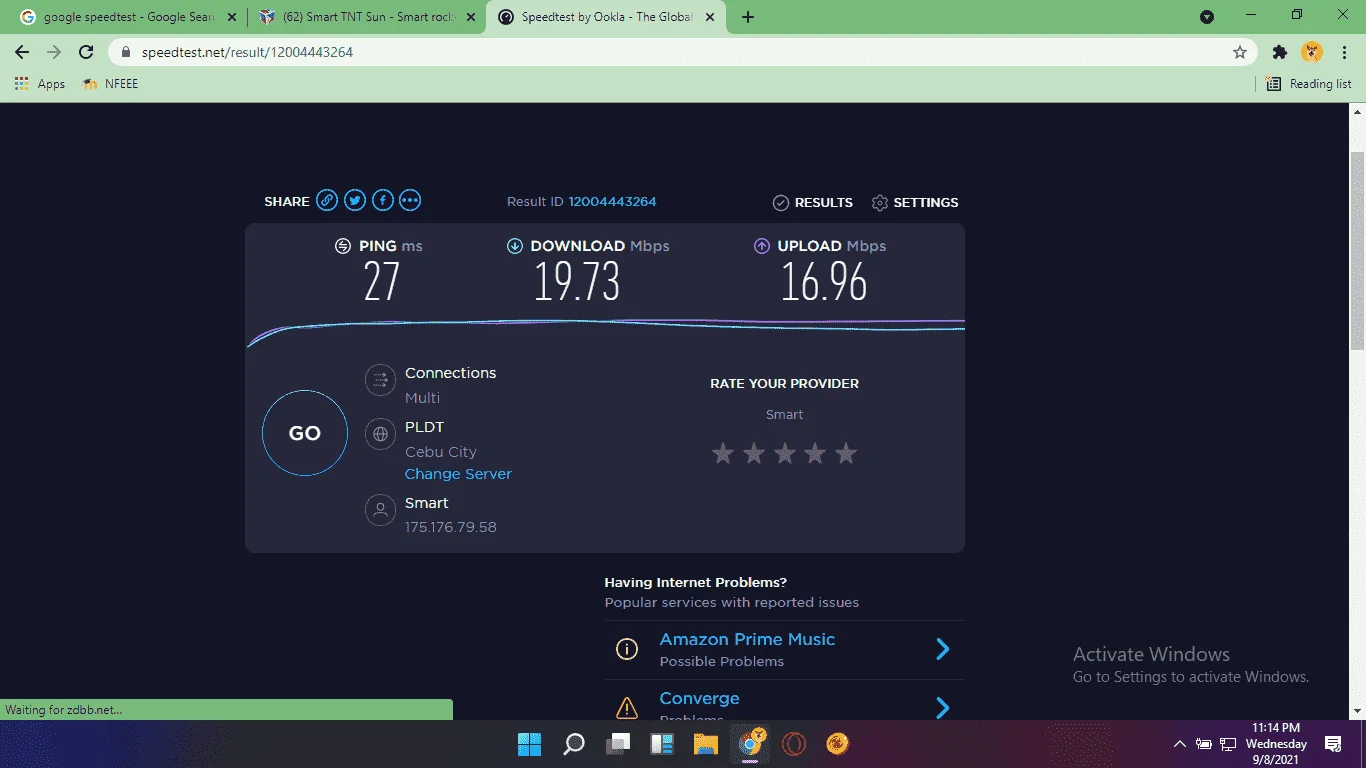
Task: Go back to the previous page
Action: tap(22, 52)
